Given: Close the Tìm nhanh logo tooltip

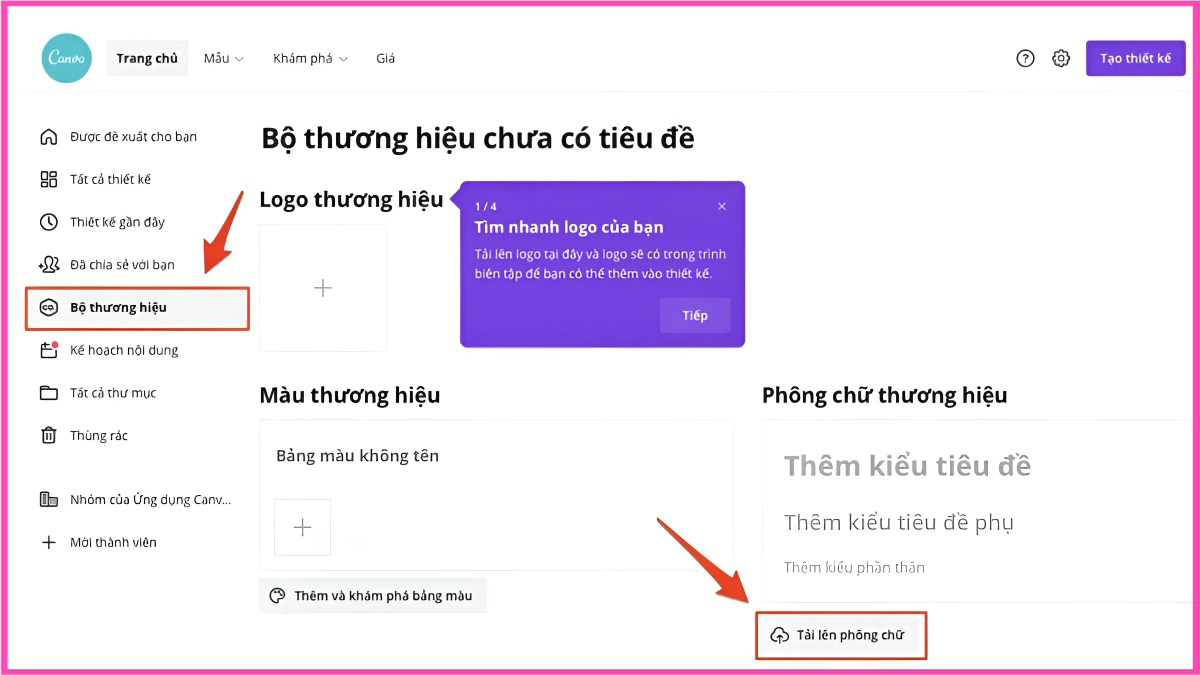Looking at the screenshot, I should coord(722,206).
